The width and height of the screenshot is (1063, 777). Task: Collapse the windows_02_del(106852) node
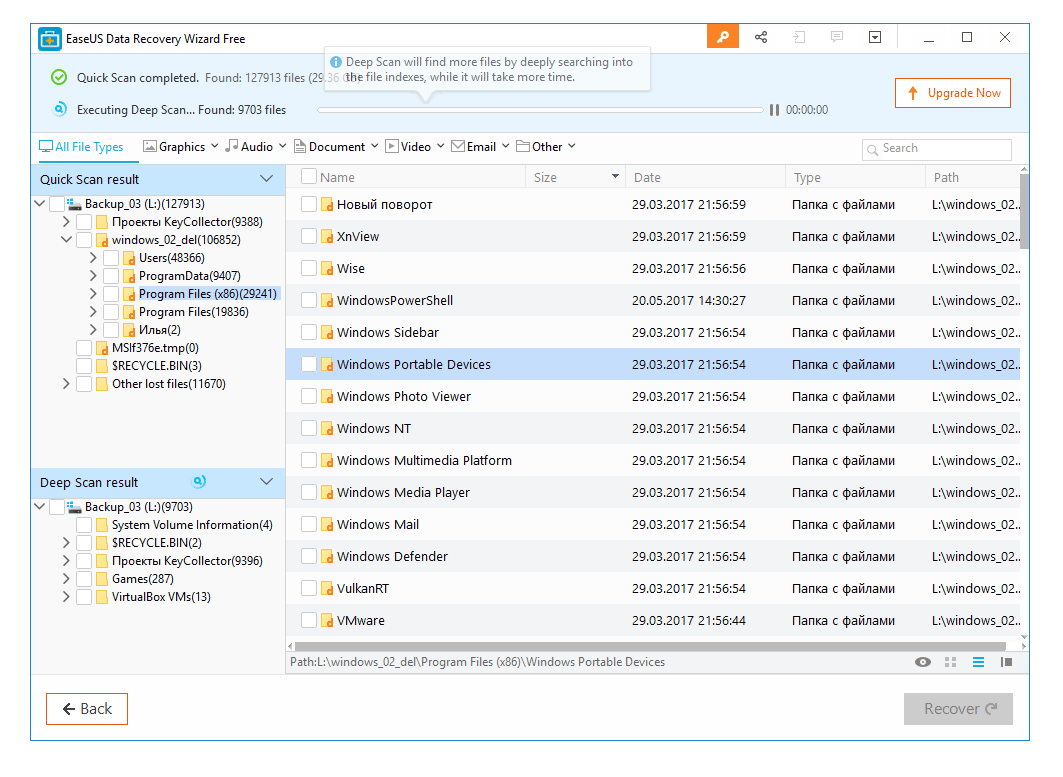66,239
